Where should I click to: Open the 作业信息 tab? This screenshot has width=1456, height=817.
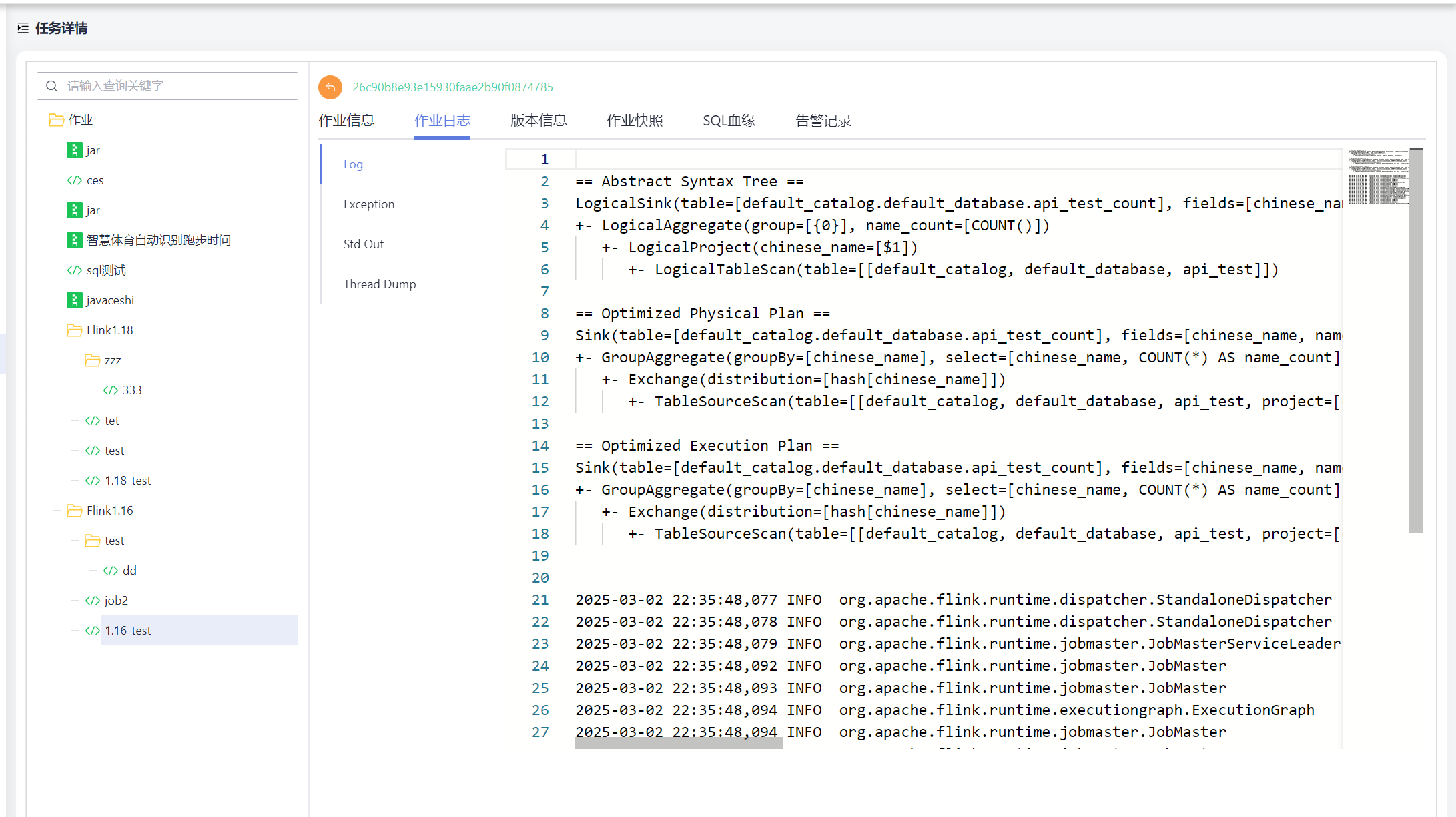point(346,121)
